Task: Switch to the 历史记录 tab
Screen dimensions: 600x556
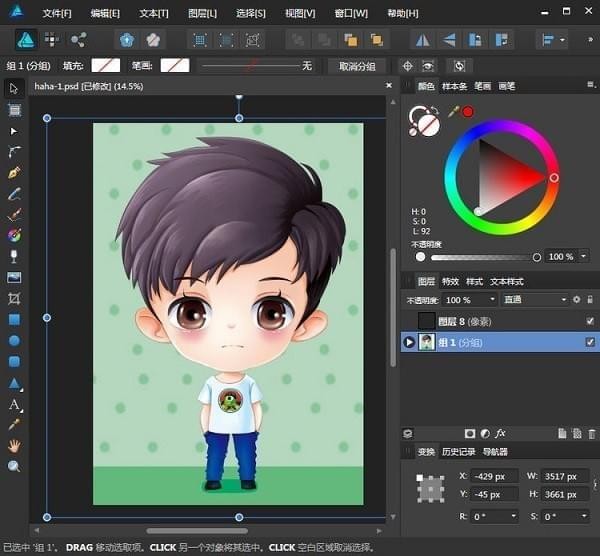Action: (458, 452)
